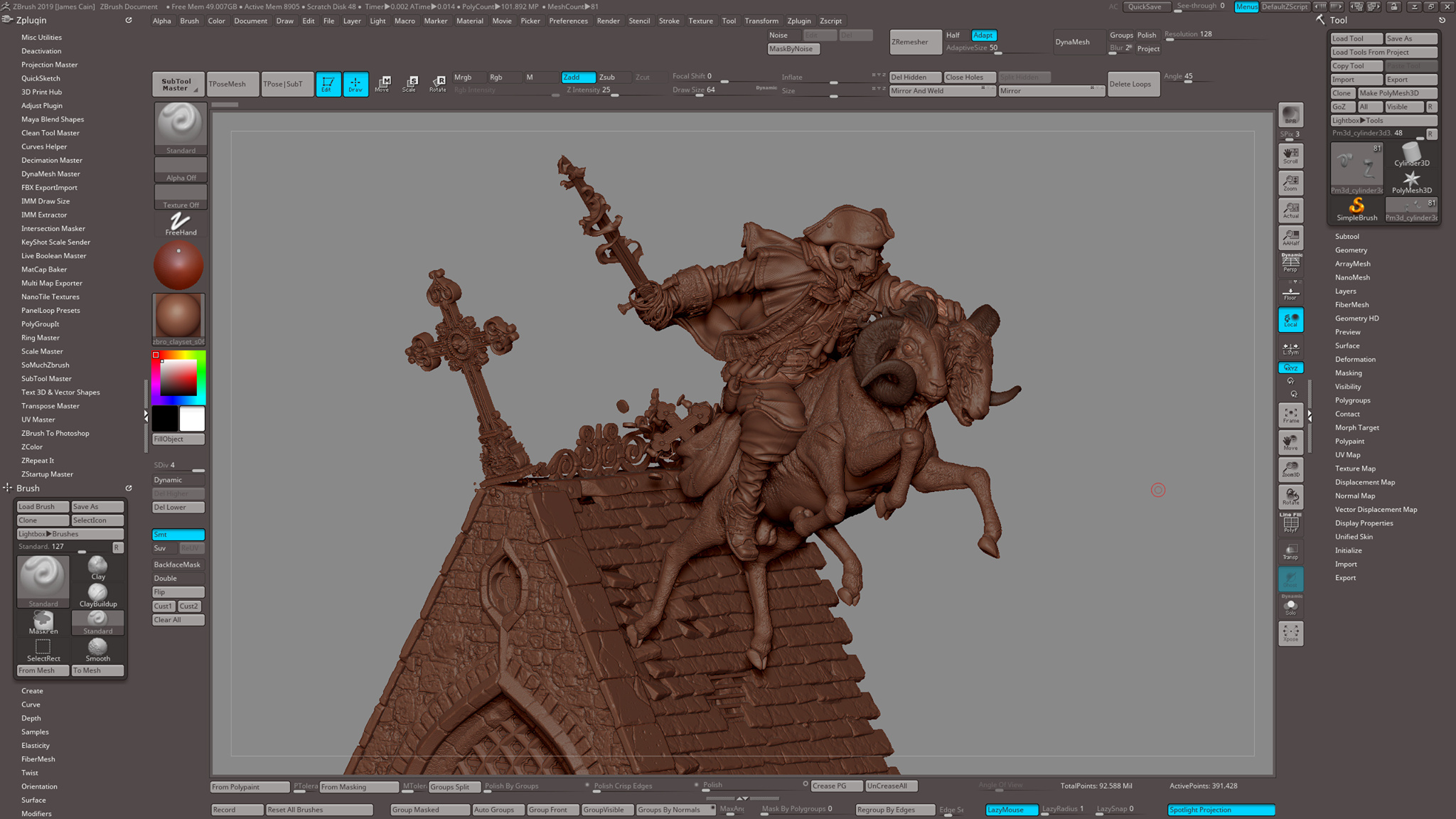
Task: Click Make PolyMesh3D button
Action: (1398, 93)
